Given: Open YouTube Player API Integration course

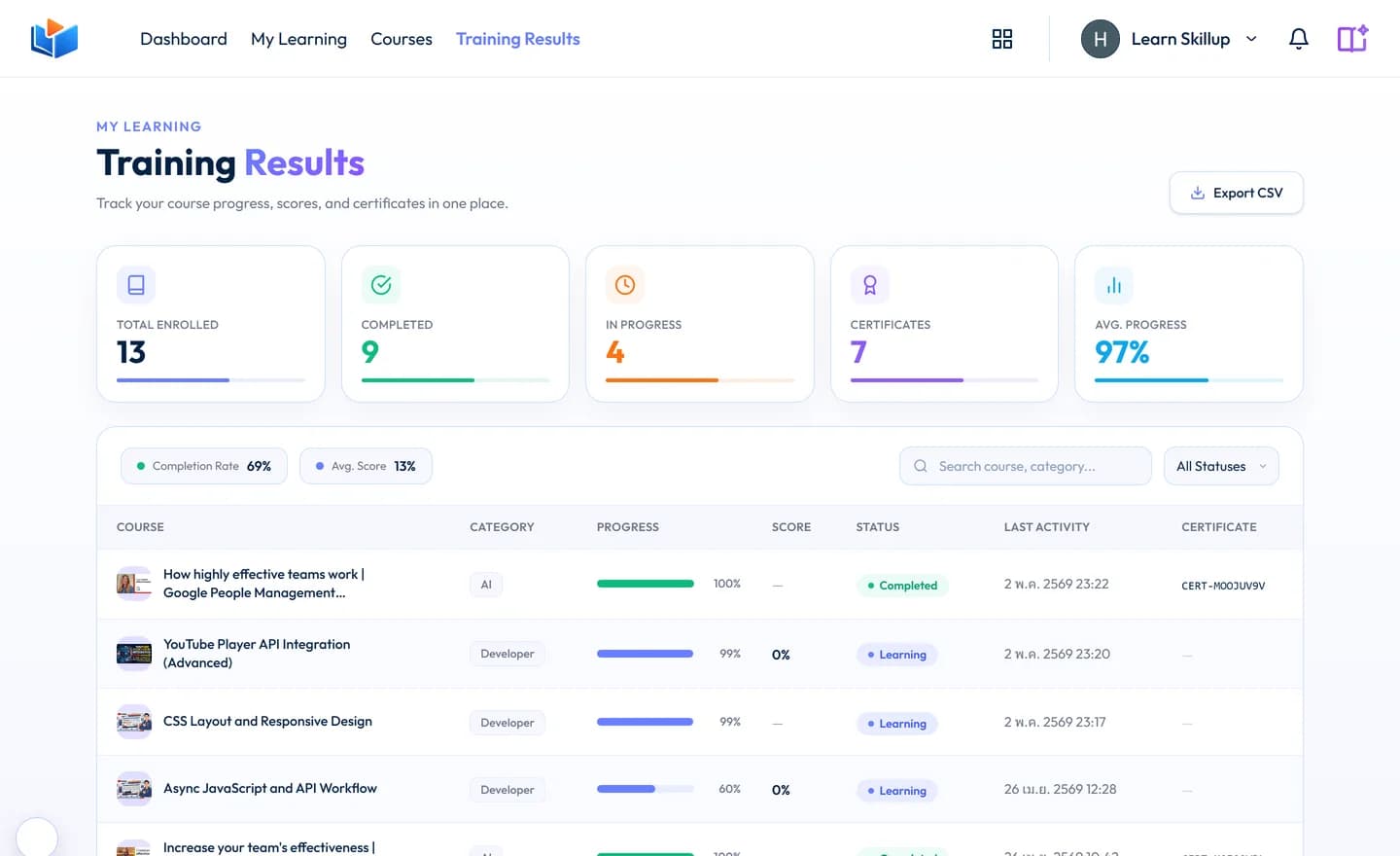Looking at the screenshot, I should 257,654.
